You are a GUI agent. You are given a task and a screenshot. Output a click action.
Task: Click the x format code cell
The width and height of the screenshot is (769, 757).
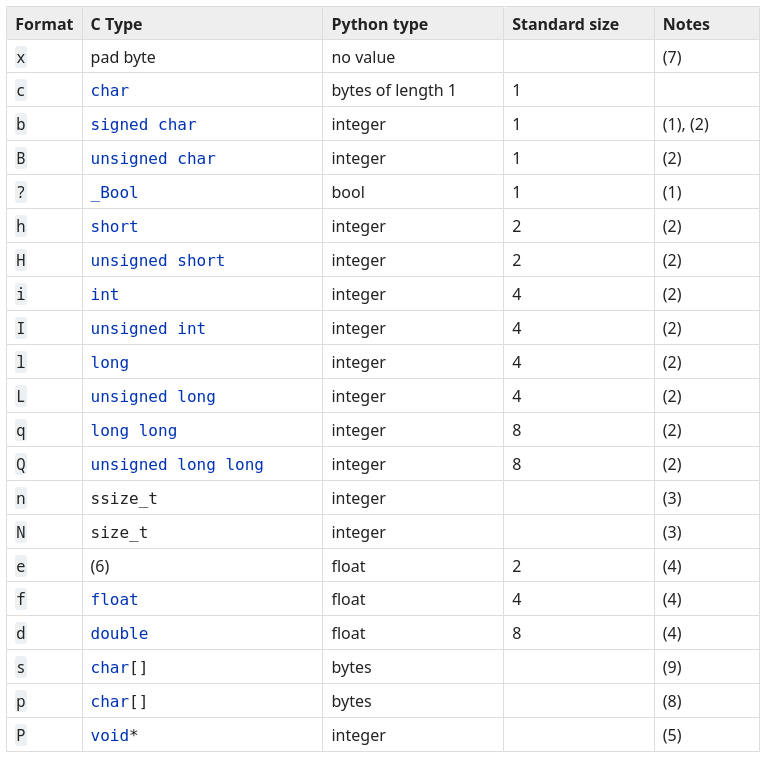coord(21,58)
